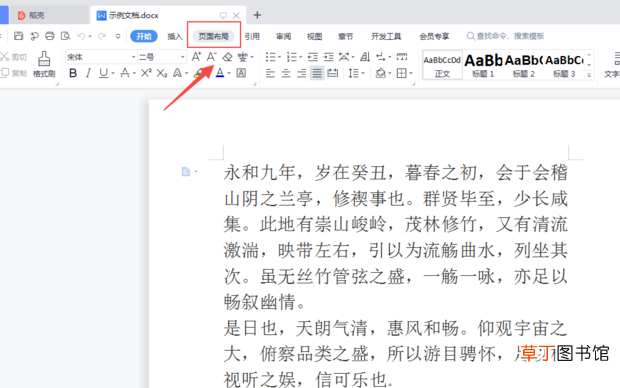
Task: Open the 章节 (Section) ribbon tab
Action: (x=346, y=36)
